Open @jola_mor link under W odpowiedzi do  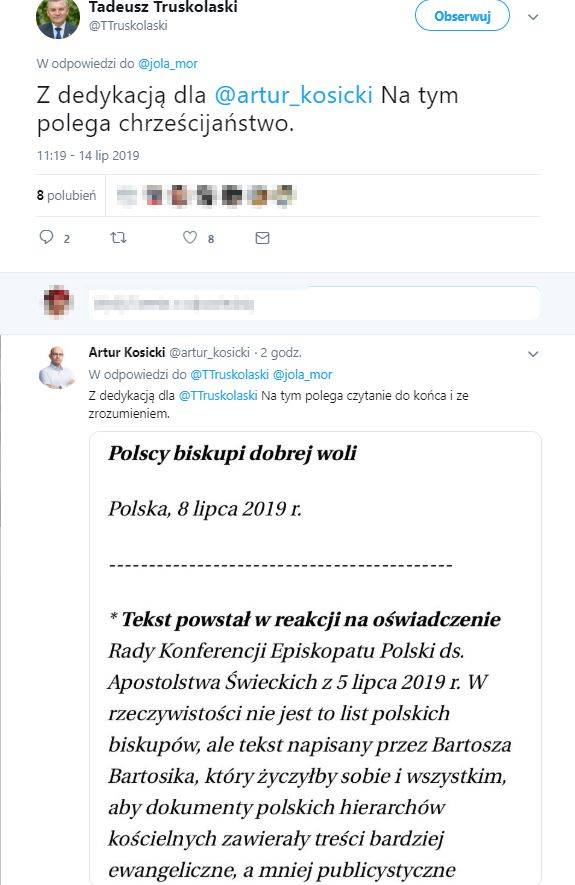click(x=168, y=64)
